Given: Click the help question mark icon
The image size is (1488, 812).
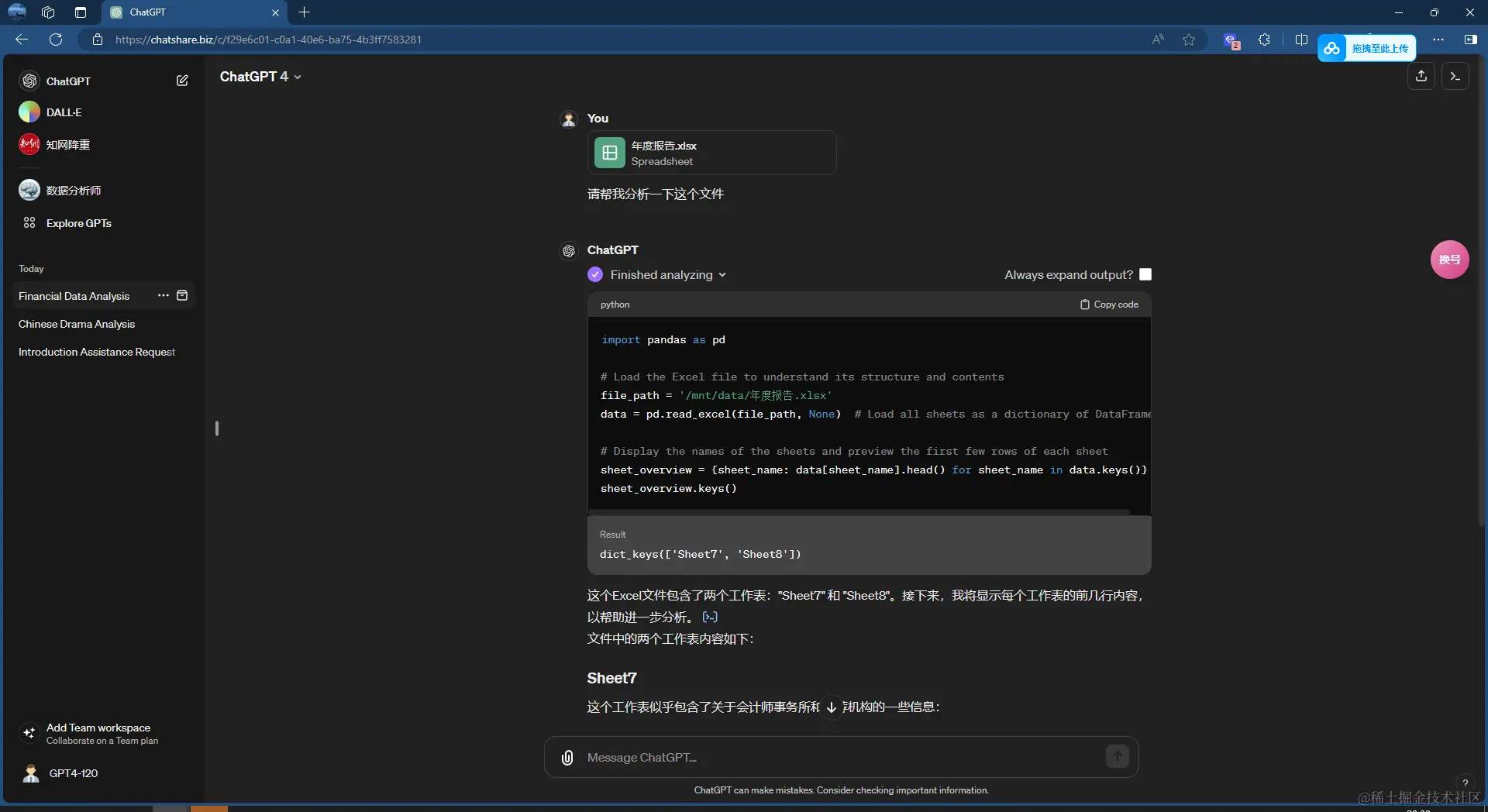Looking at the screenshot, I should click(1465, 783).
